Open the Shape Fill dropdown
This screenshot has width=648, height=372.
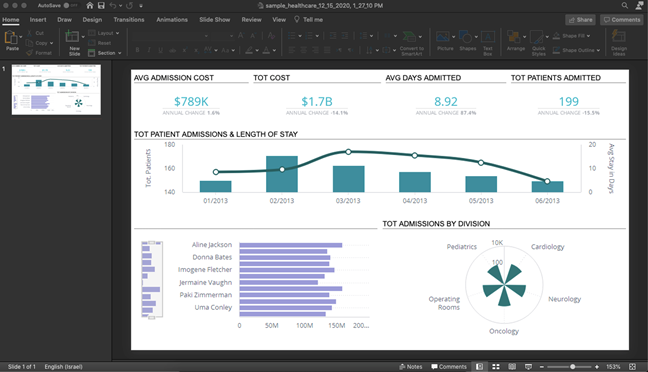pos(572,36)
